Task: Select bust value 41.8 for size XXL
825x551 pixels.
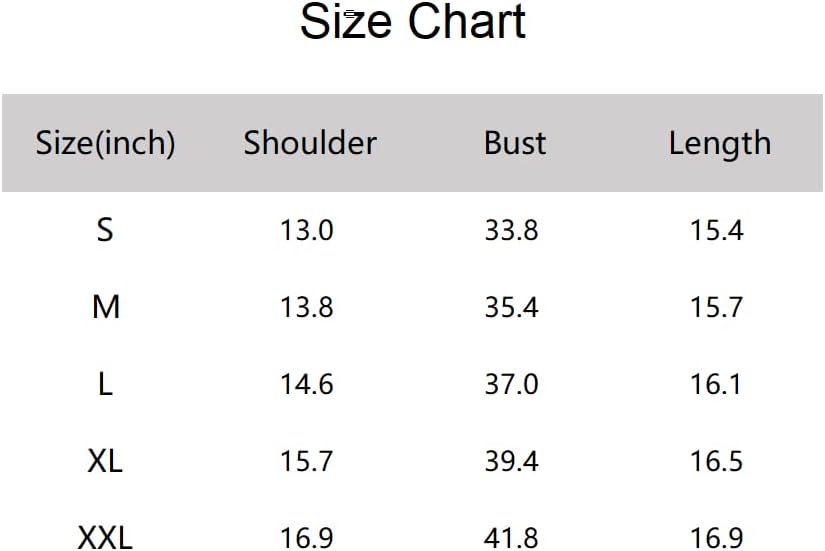Action: [x=511, y=538]
